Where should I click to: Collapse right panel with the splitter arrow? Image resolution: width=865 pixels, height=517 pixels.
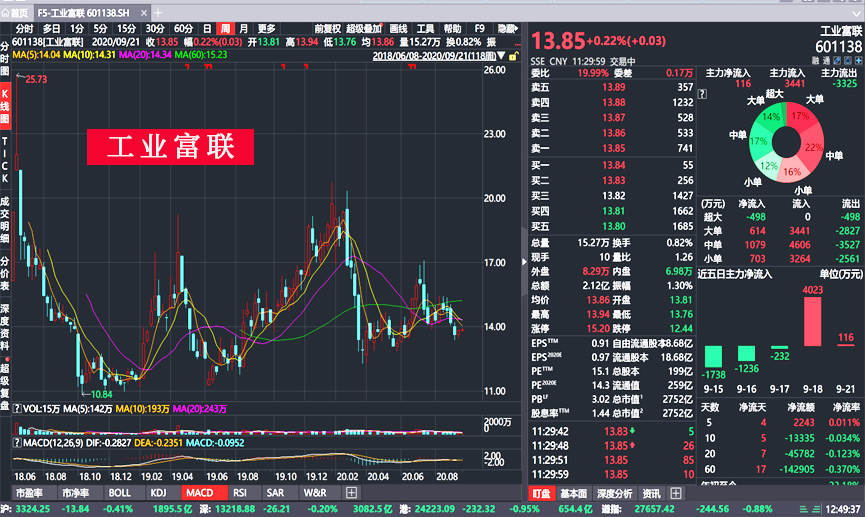[x=524, y=262]
